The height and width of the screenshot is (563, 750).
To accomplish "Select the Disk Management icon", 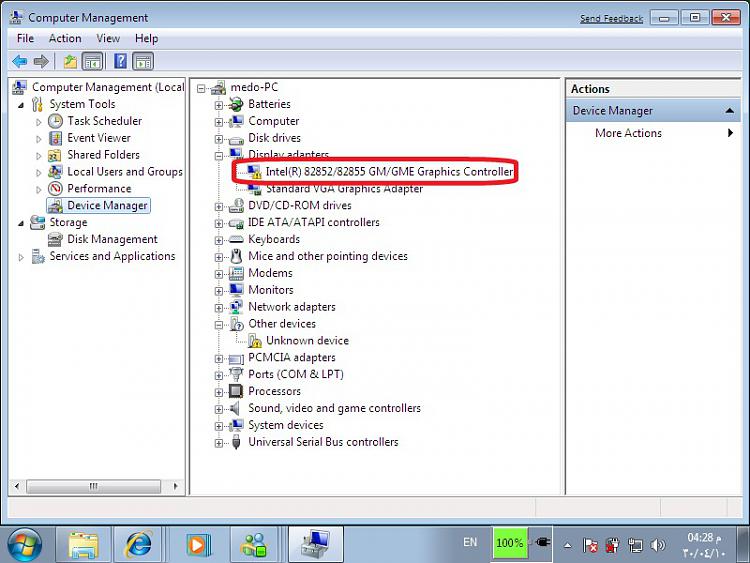I will click(55, 239).
